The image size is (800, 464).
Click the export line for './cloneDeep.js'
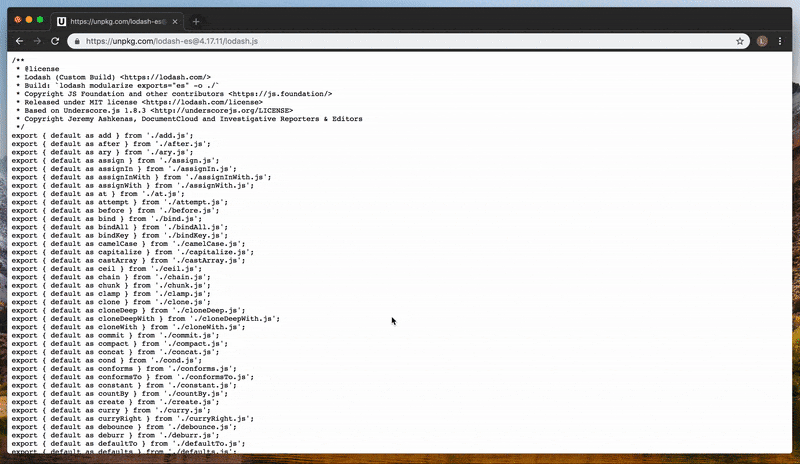click(x=129, y=310)
